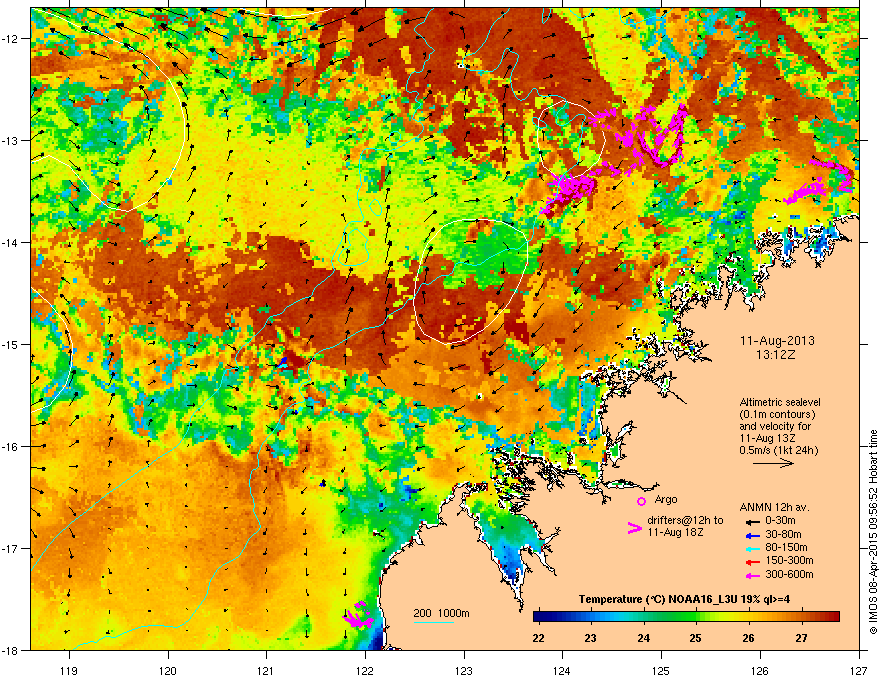880x680 pixels.
Task: Click color bar tick label 22
Action: pos(538,638)
